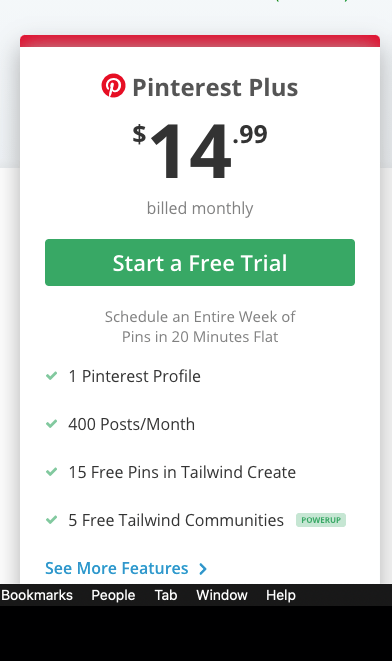
Task: Select the 15 Free Pins in Tailwind Create text
Action: click(182, 472)
